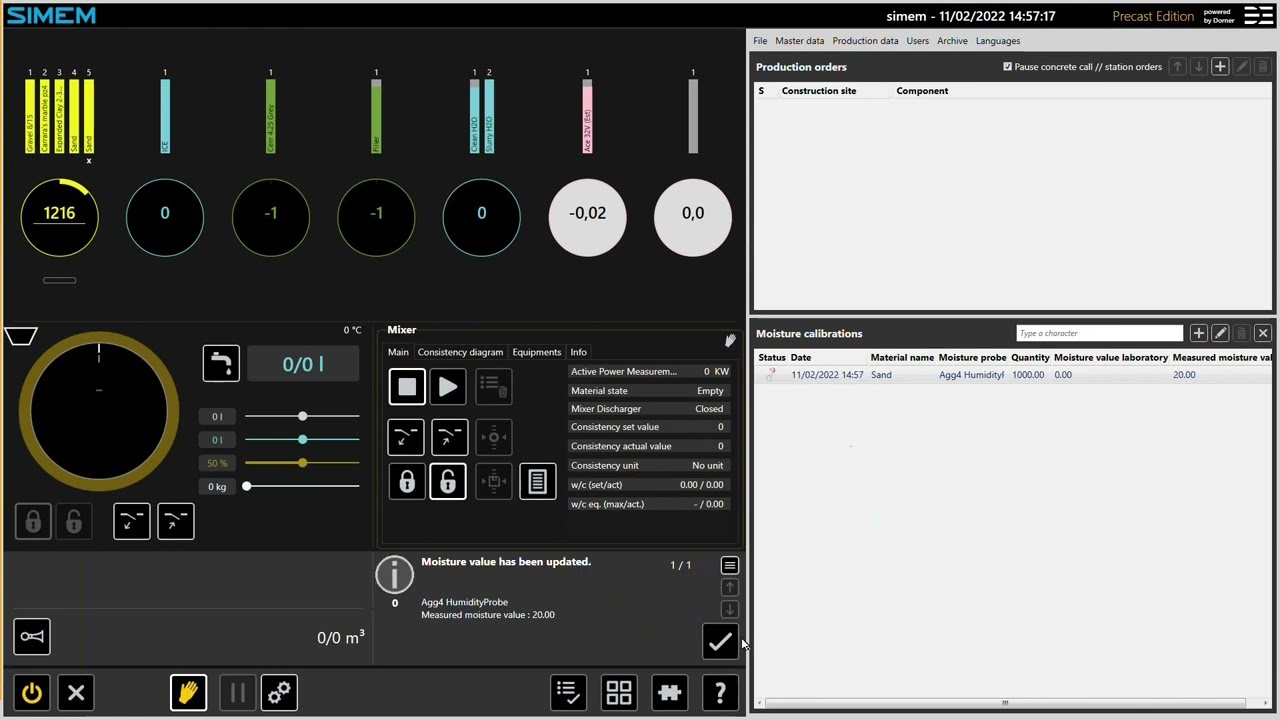Image resolution: width=1280 pixels, height=720 pixels.
Task: Open the four-squares grid view icon
Action: coord(619,692)
